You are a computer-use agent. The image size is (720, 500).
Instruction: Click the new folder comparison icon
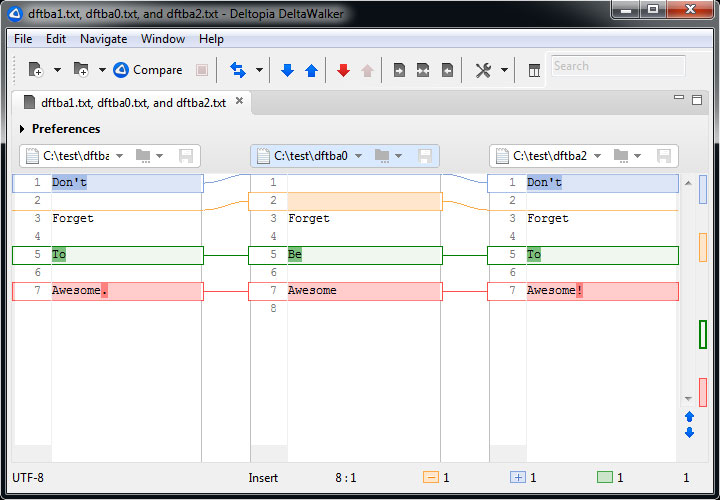coord(81,70)
